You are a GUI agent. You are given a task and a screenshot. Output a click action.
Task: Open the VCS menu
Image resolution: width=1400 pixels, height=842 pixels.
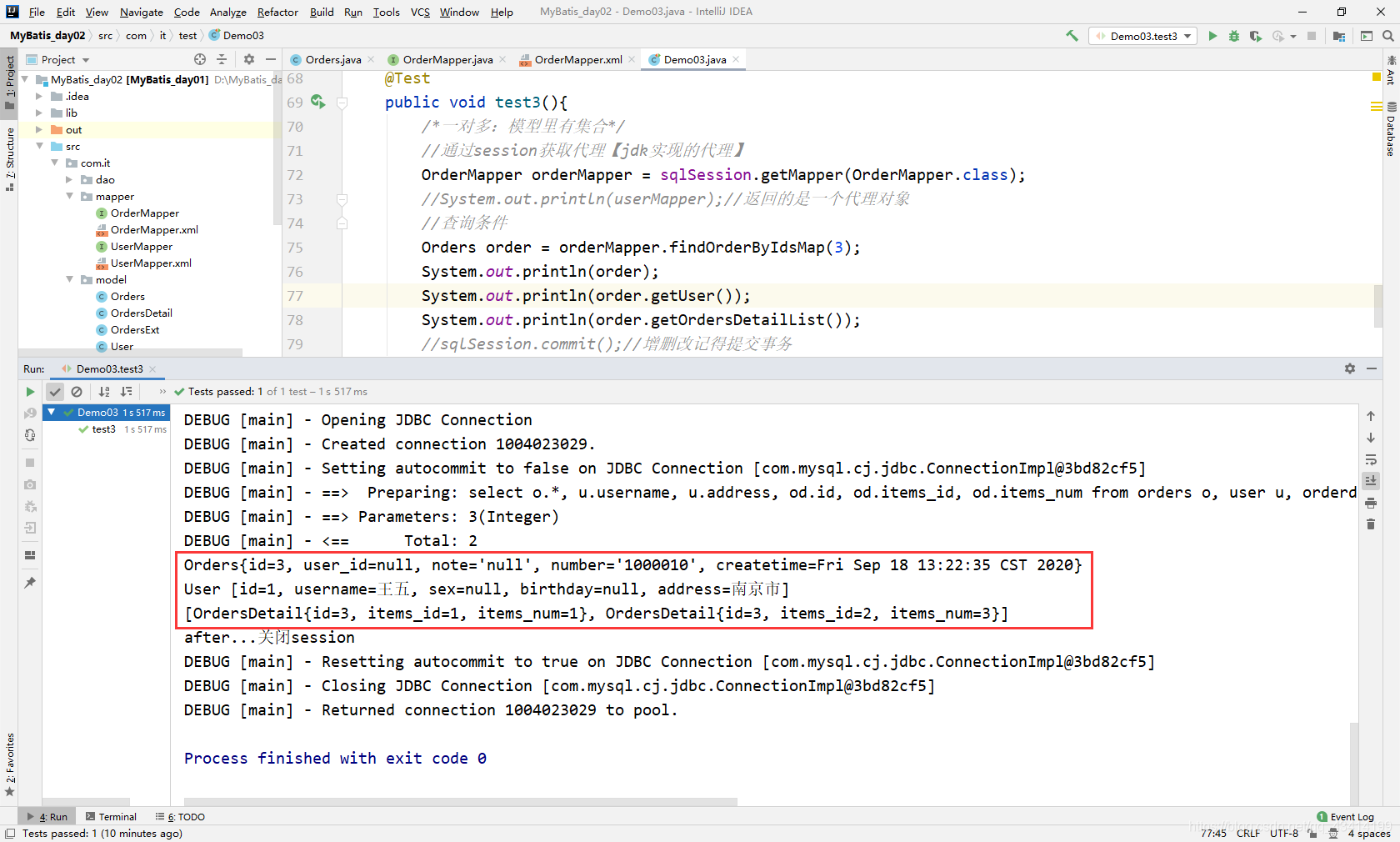tap(420, 12)
